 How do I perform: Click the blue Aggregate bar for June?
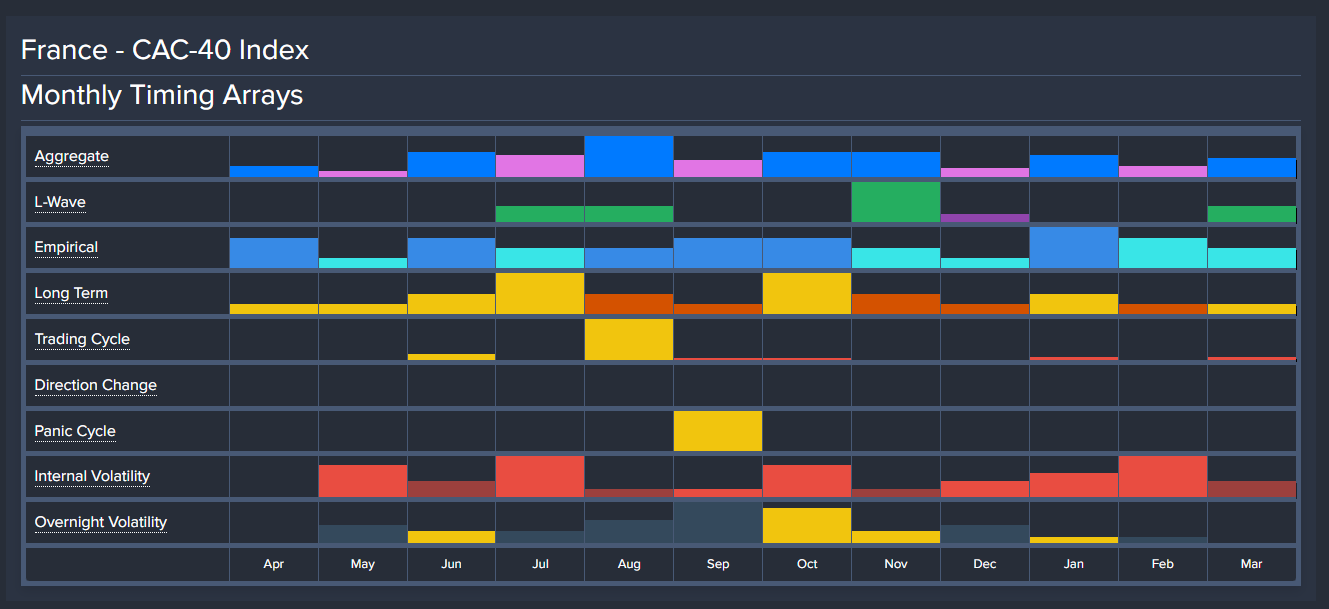(451, 165)
